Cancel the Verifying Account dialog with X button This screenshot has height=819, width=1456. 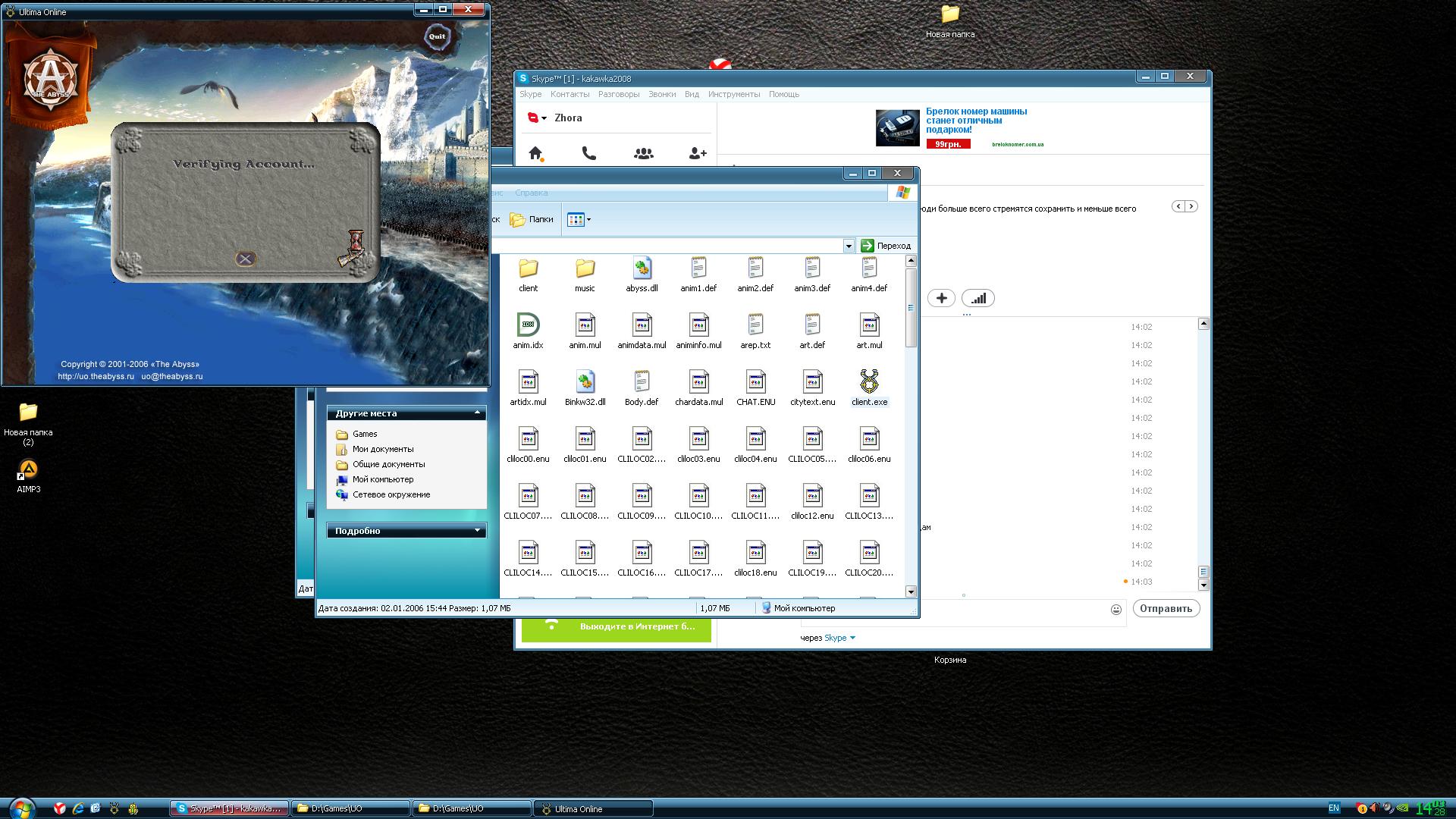pos(245,259)
